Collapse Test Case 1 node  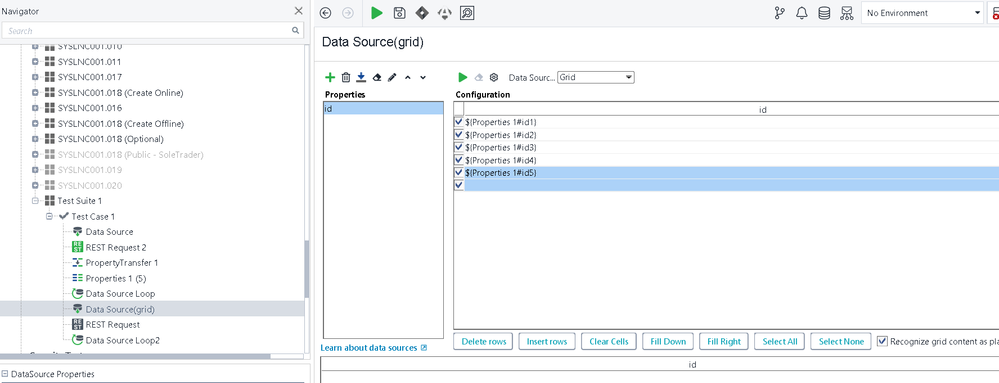coord(49,217)
